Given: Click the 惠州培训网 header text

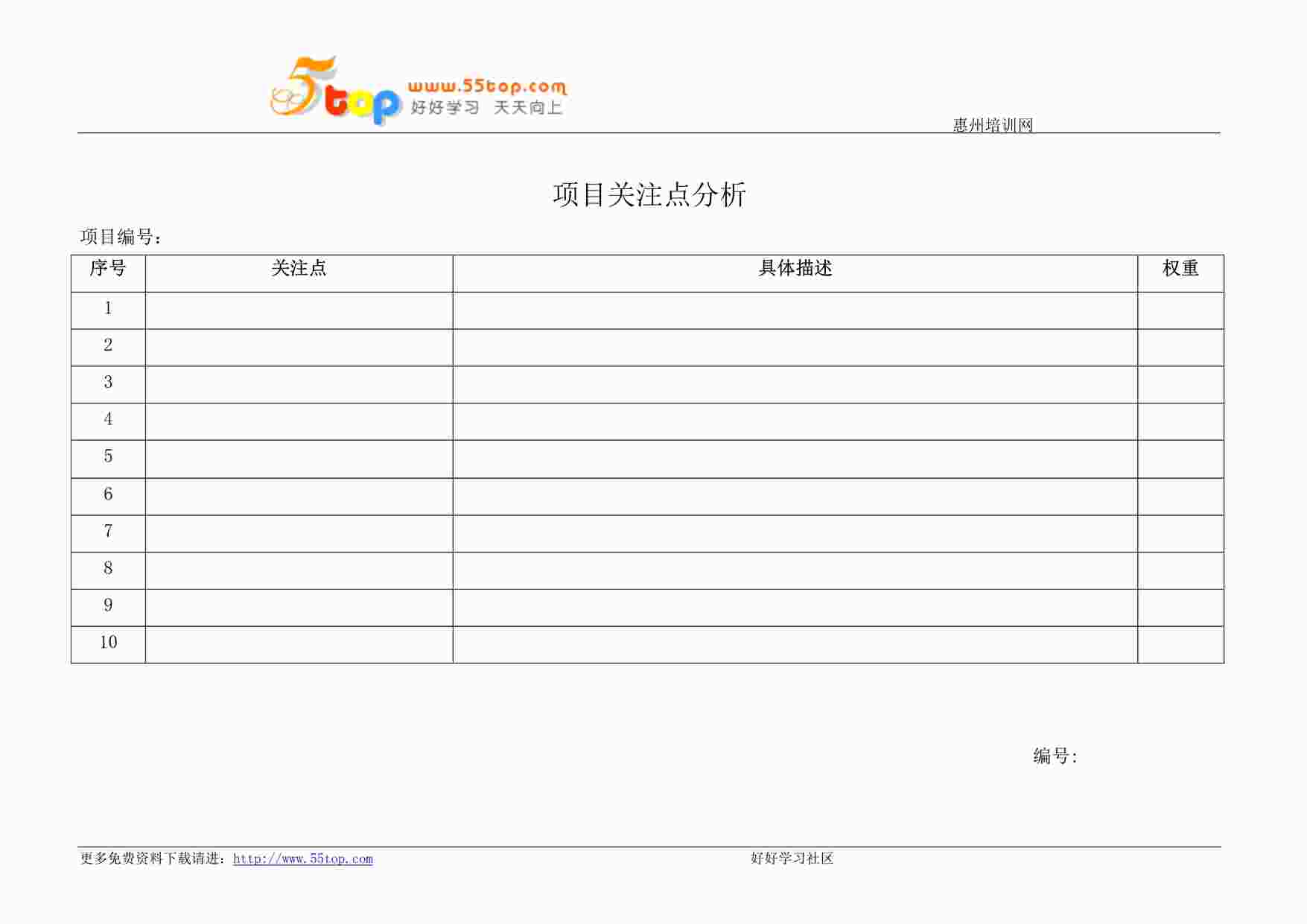Looking at the screenshot, I should pos(993,125).
